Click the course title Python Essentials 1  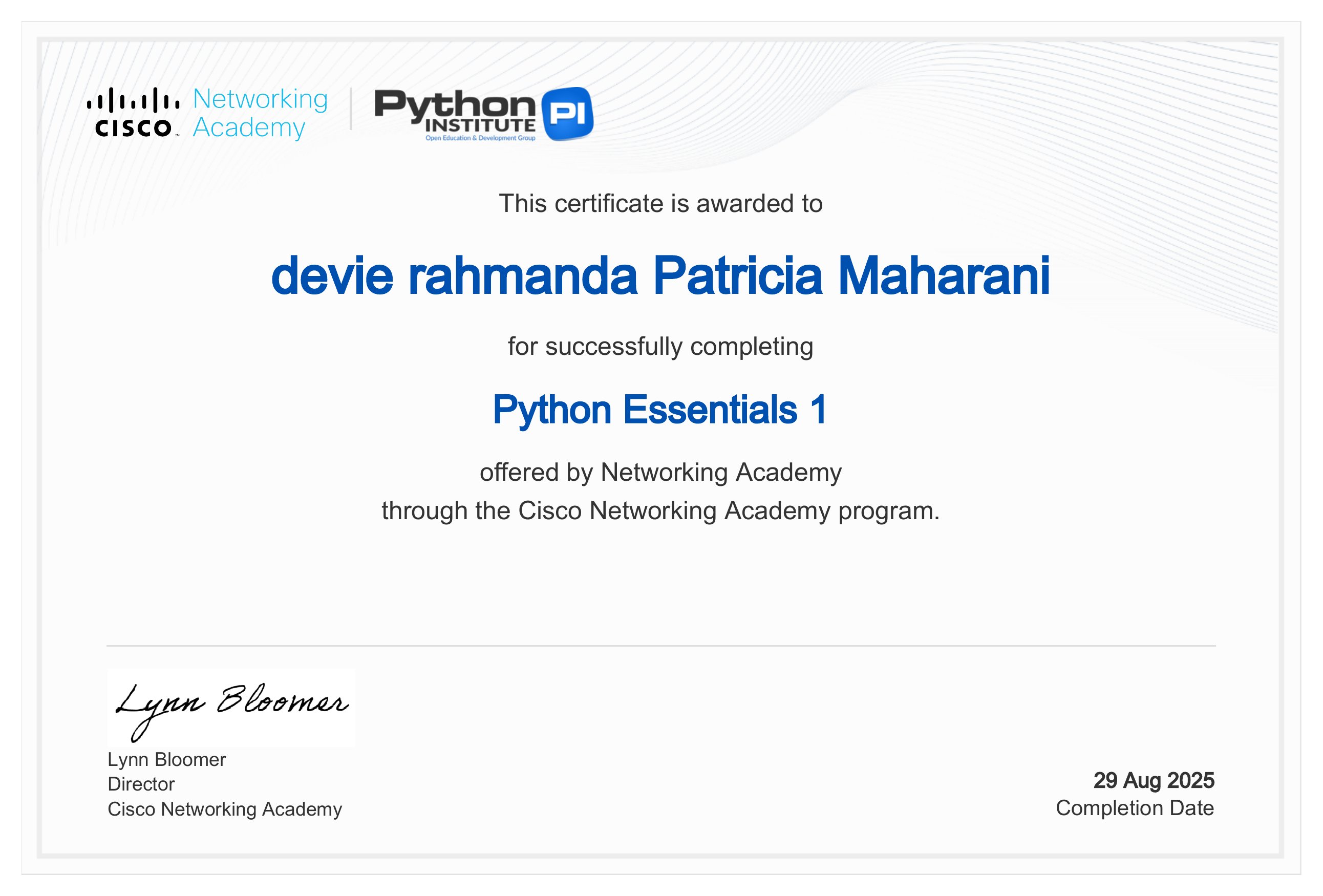pyautogui.click(x=660, y=410)
